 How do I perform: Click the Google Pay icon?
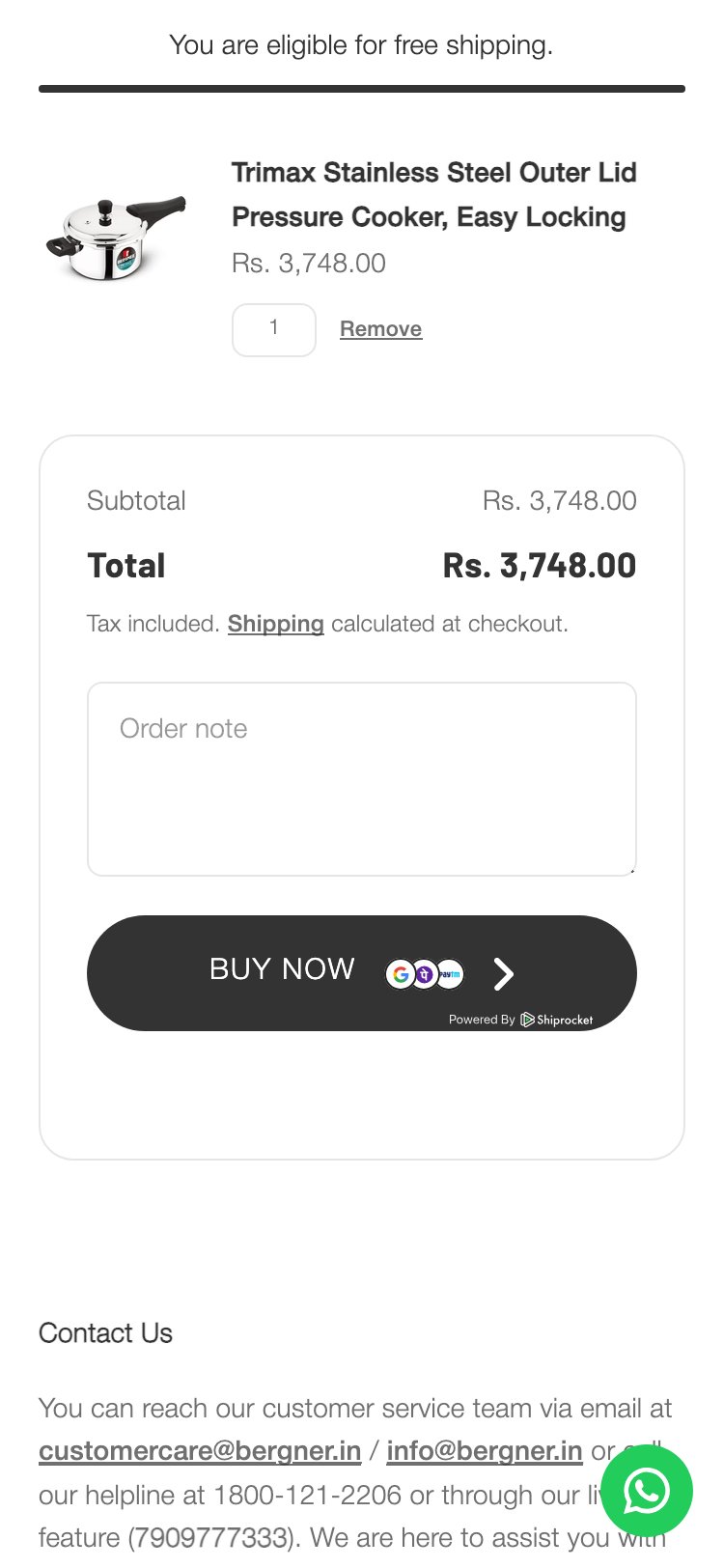(401, 974)
